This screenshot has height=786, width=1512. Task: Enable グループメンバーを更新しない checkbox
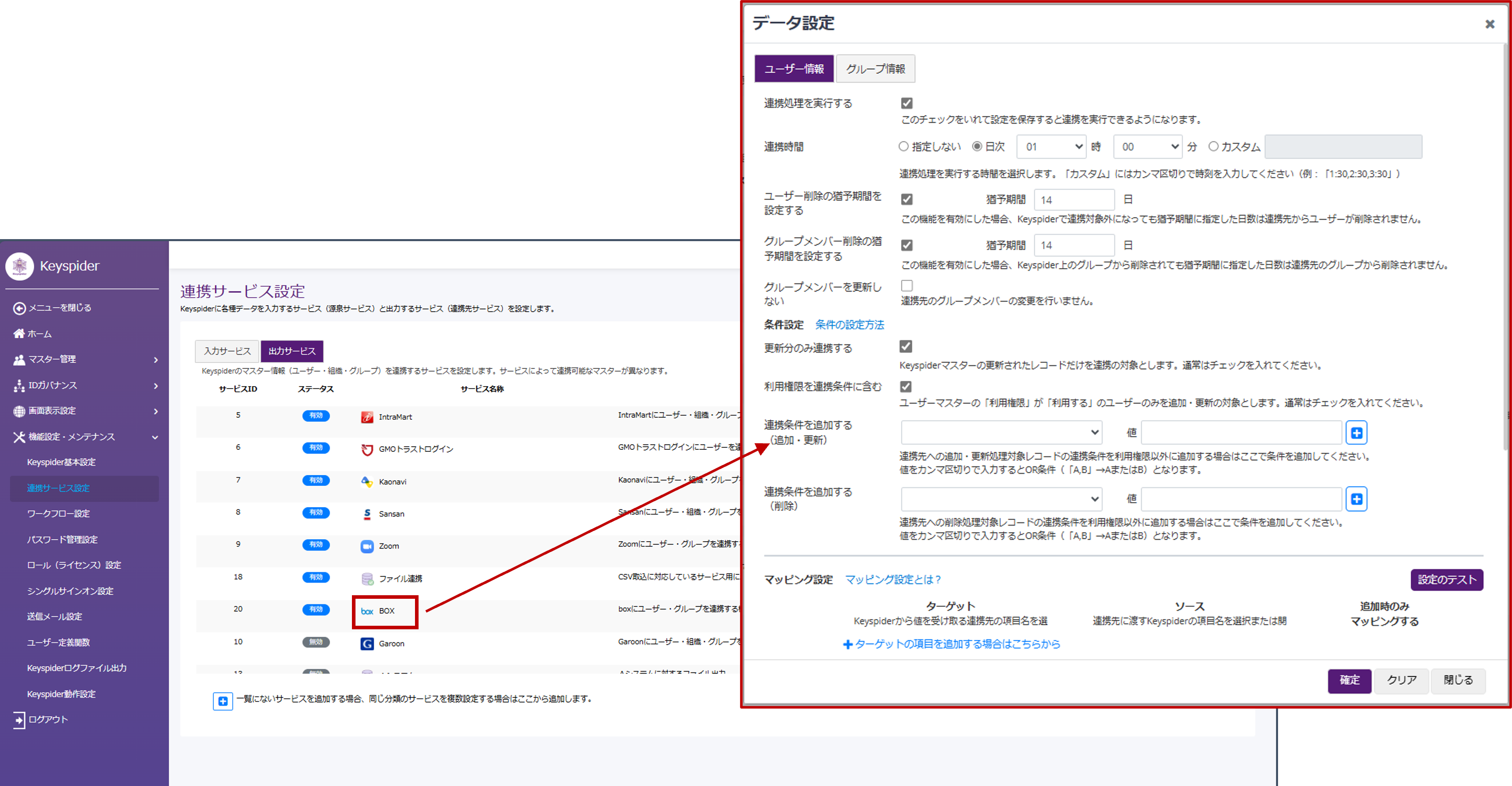coord(907,286)
